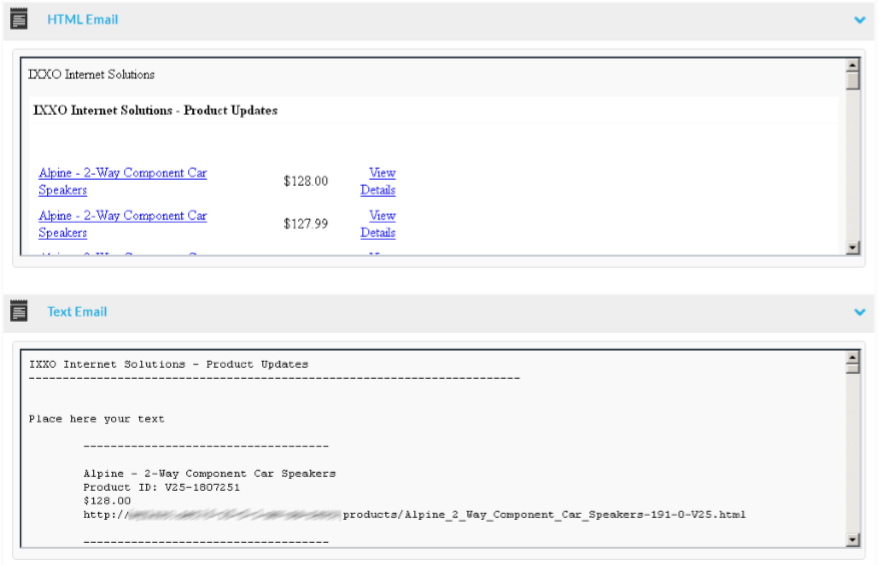The width and height of the screenshot is (881, 565).
Task: Open the Alpine speakers link priced $128.00
Action: pyautogui.click(x=122, y=181)
